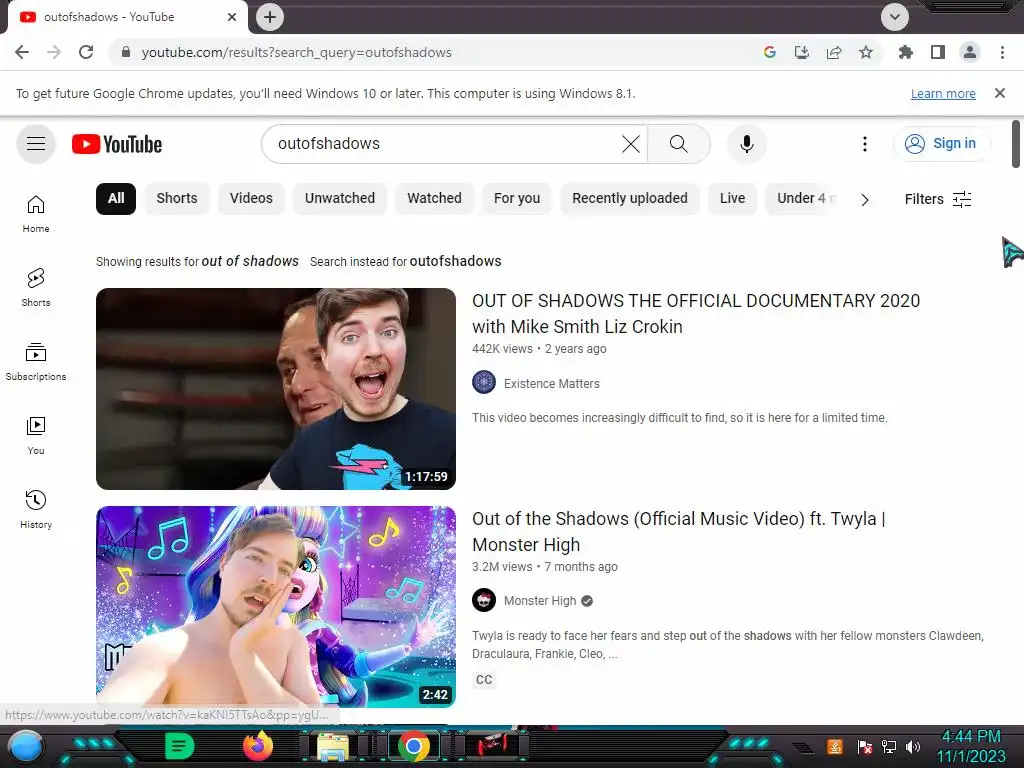Open Subscriptions from the sidebar

tap(36, 362)
